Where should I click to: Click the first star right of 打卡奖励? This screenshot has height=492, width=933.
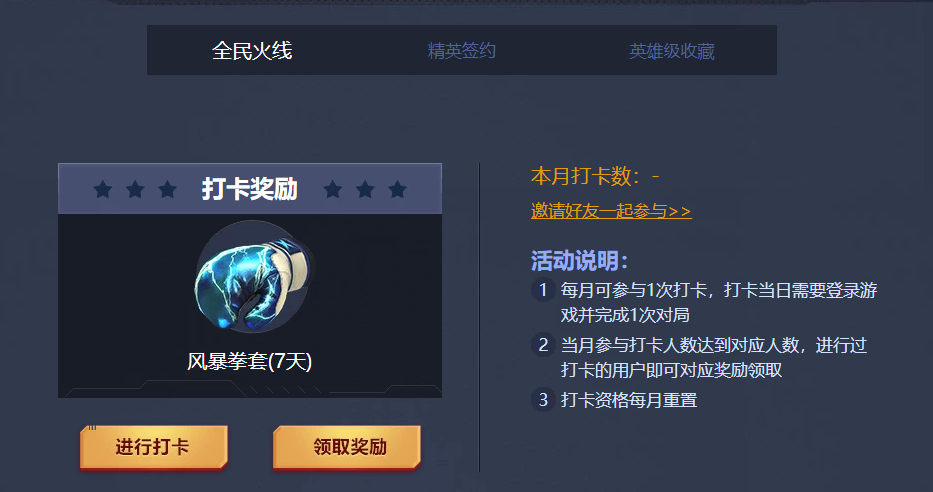(x=333, y=189)
